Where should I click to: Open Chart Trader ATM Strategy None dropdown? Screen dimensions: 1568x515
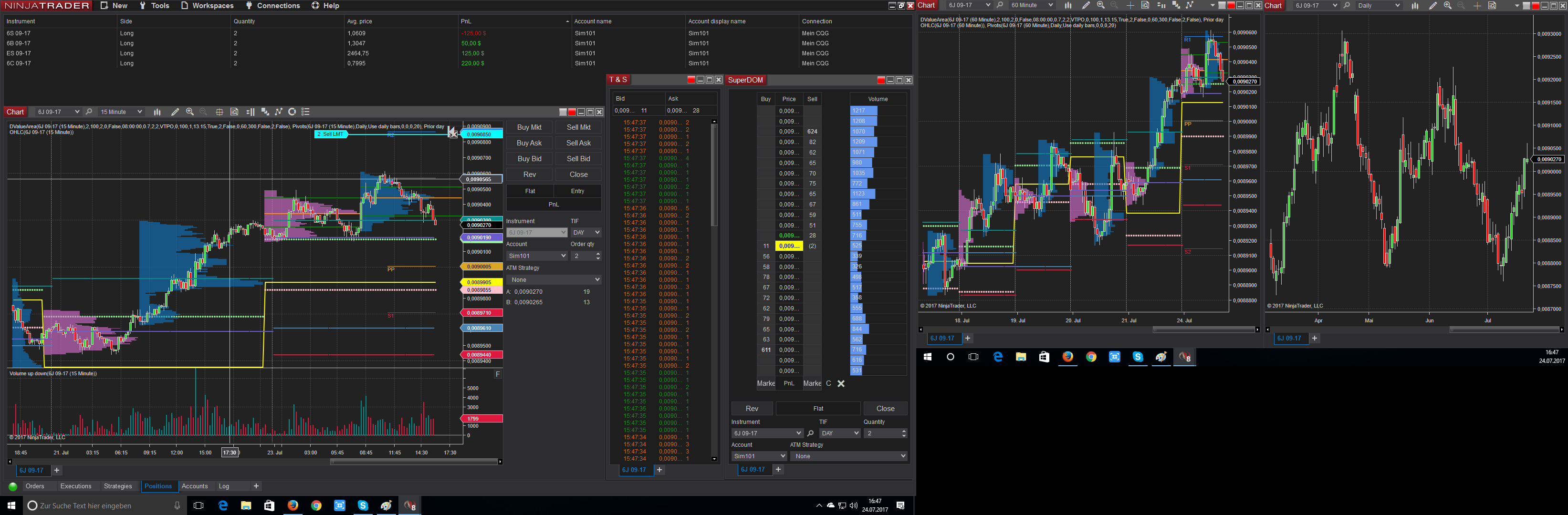point(554,280)
